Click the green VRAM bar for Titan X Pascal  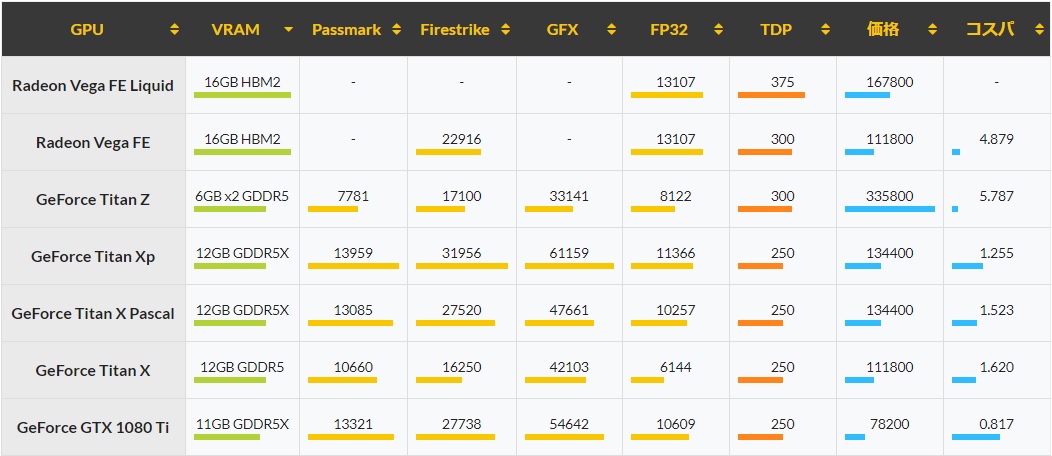[x=229, y=323]
